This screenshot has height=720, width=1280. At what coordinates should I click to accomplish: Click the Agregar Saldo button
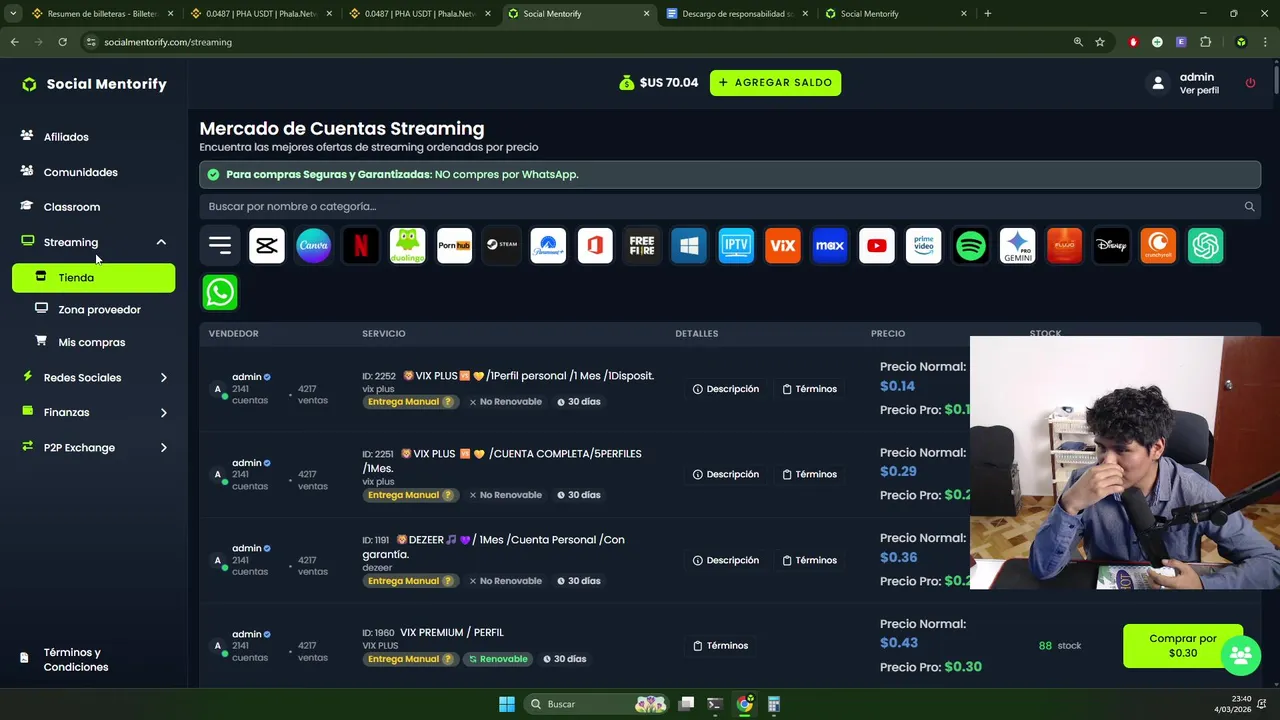click(775, 83)
